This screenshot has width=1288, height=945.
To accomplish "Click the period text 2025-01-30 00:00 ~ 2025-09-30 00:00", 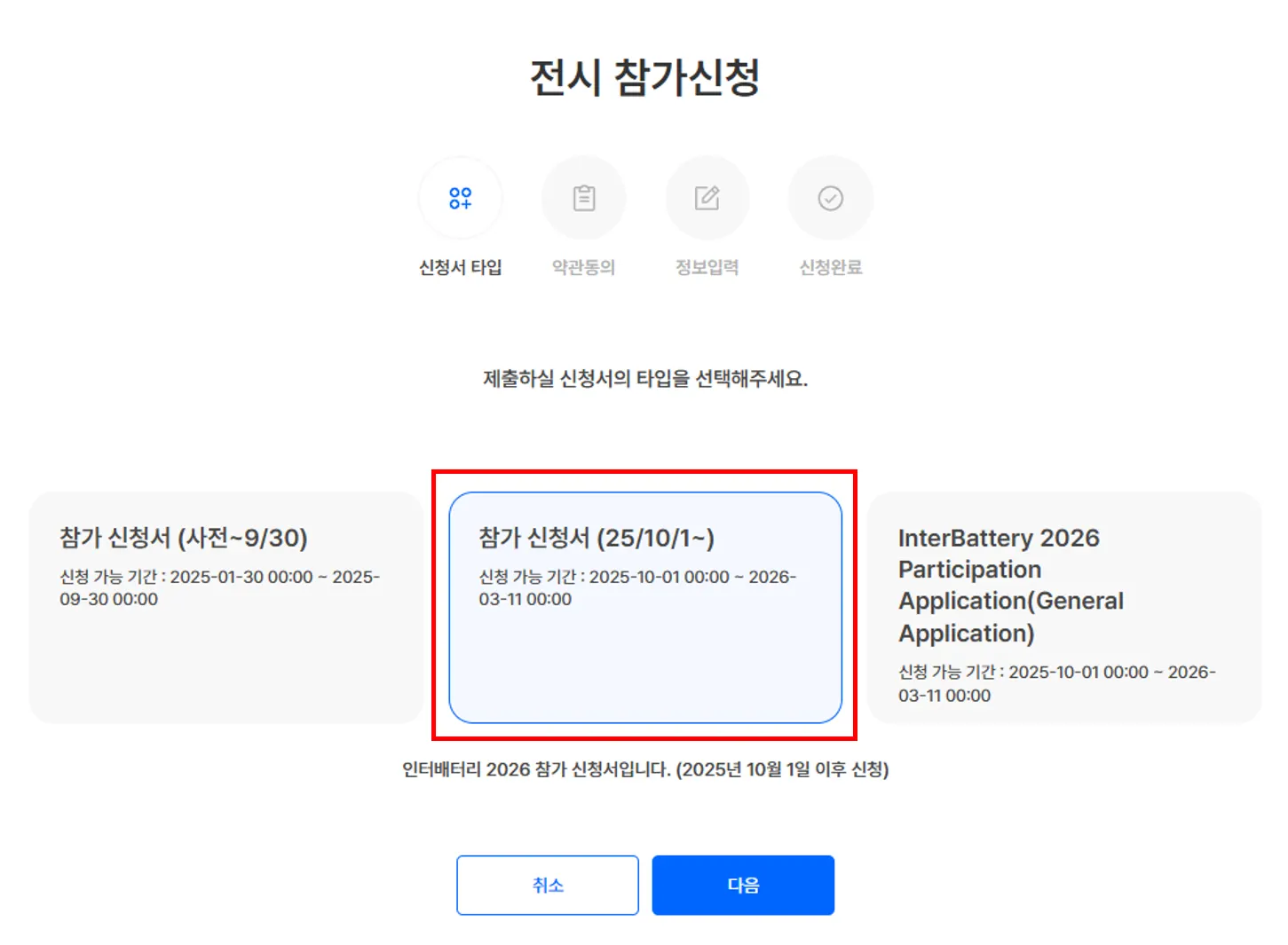I will [x=220, y=587].
